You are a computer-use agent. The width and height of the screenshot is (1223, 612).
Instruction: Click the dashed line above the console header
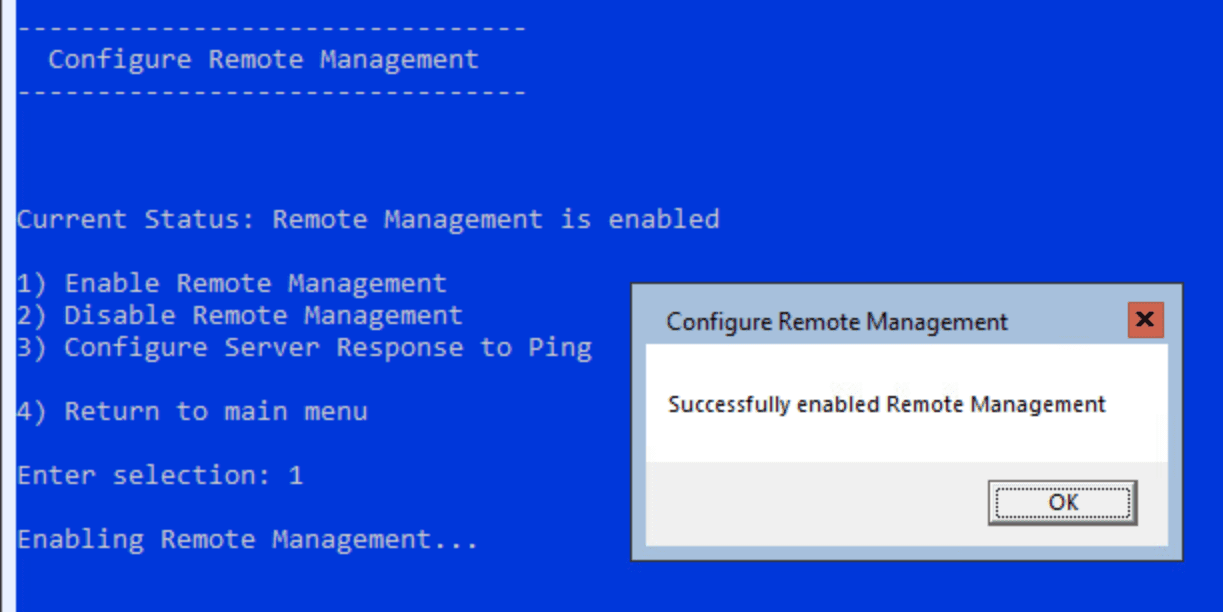271,28
